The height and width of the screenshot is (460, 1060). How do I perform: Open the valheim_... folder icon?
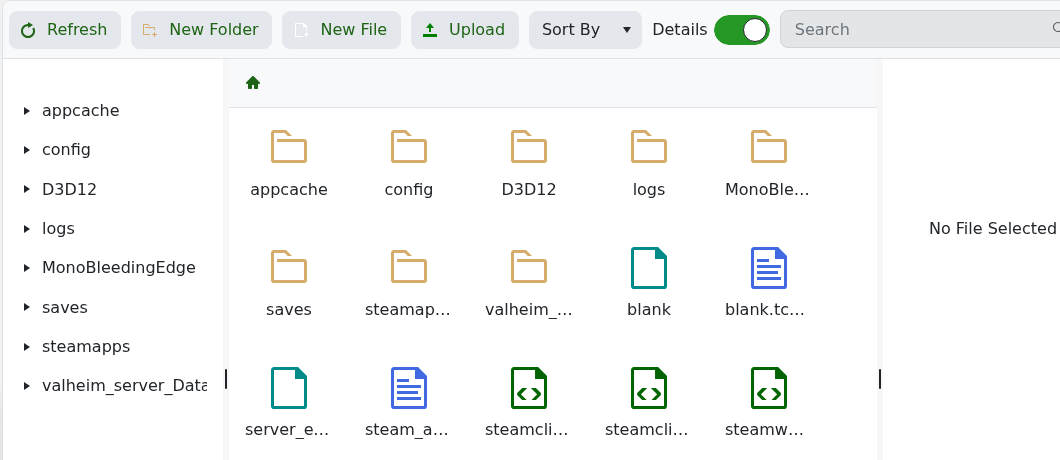pyautogui.click(x=529, y=267)
